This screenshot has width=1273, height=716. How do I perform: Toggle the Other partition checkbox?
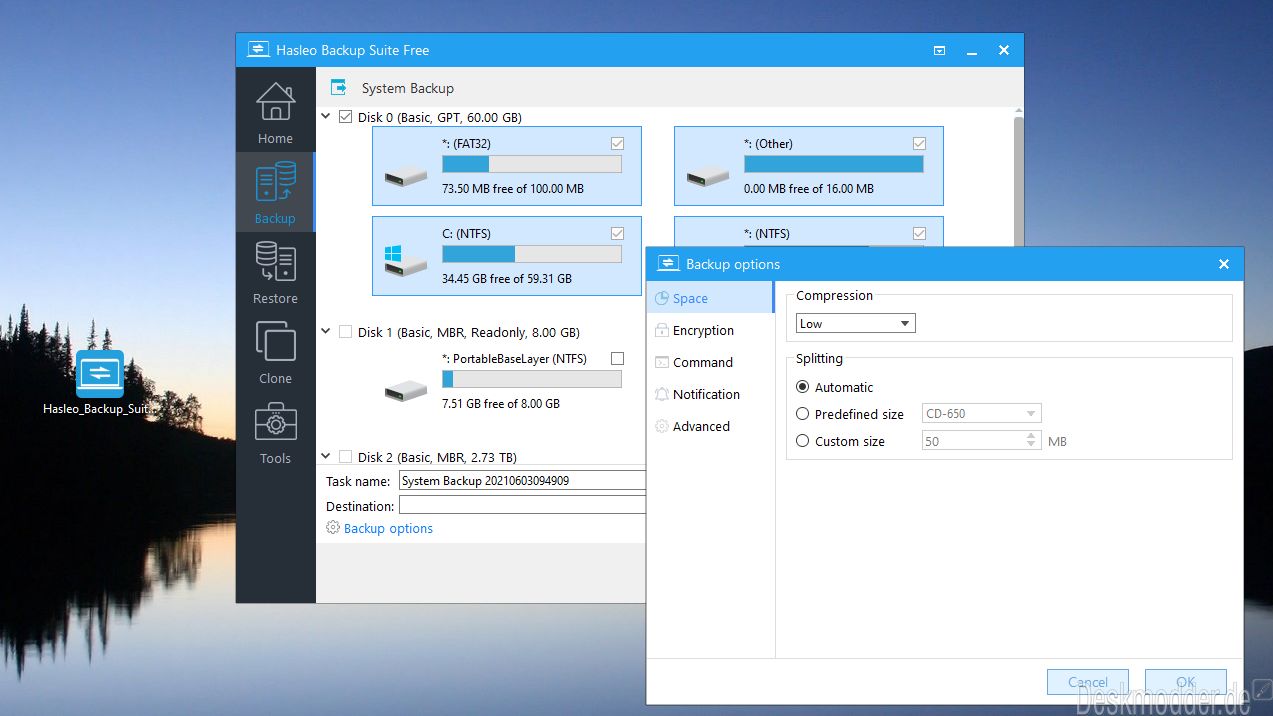[x=919, y=144]
